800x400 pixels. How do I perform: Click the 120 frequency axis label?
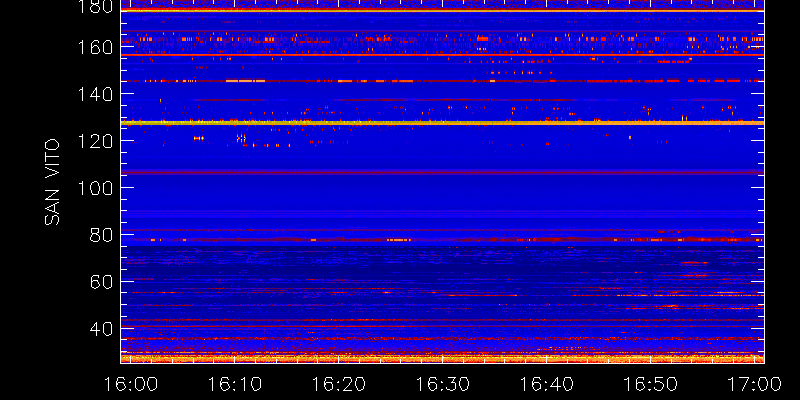tap(96, 141)
